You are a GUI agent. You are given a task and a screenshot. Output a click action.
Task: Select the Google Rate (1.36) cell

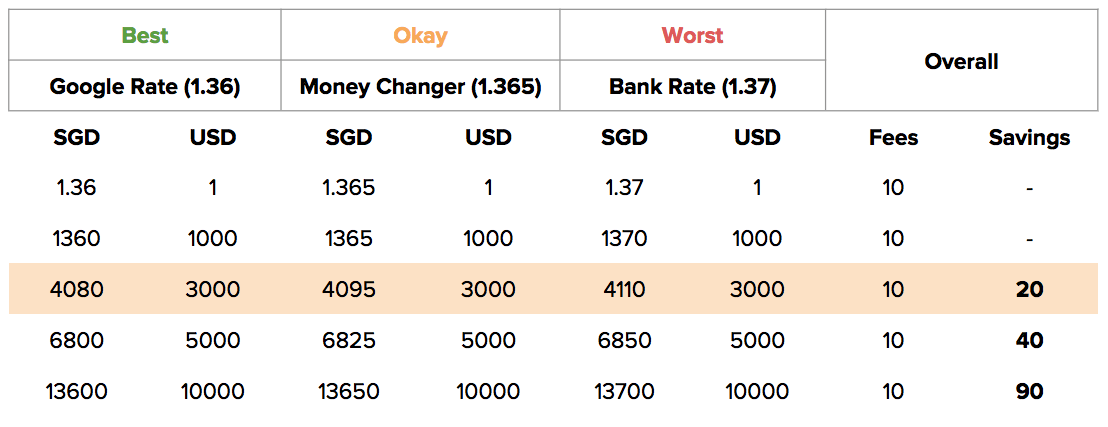click(145, 86)
